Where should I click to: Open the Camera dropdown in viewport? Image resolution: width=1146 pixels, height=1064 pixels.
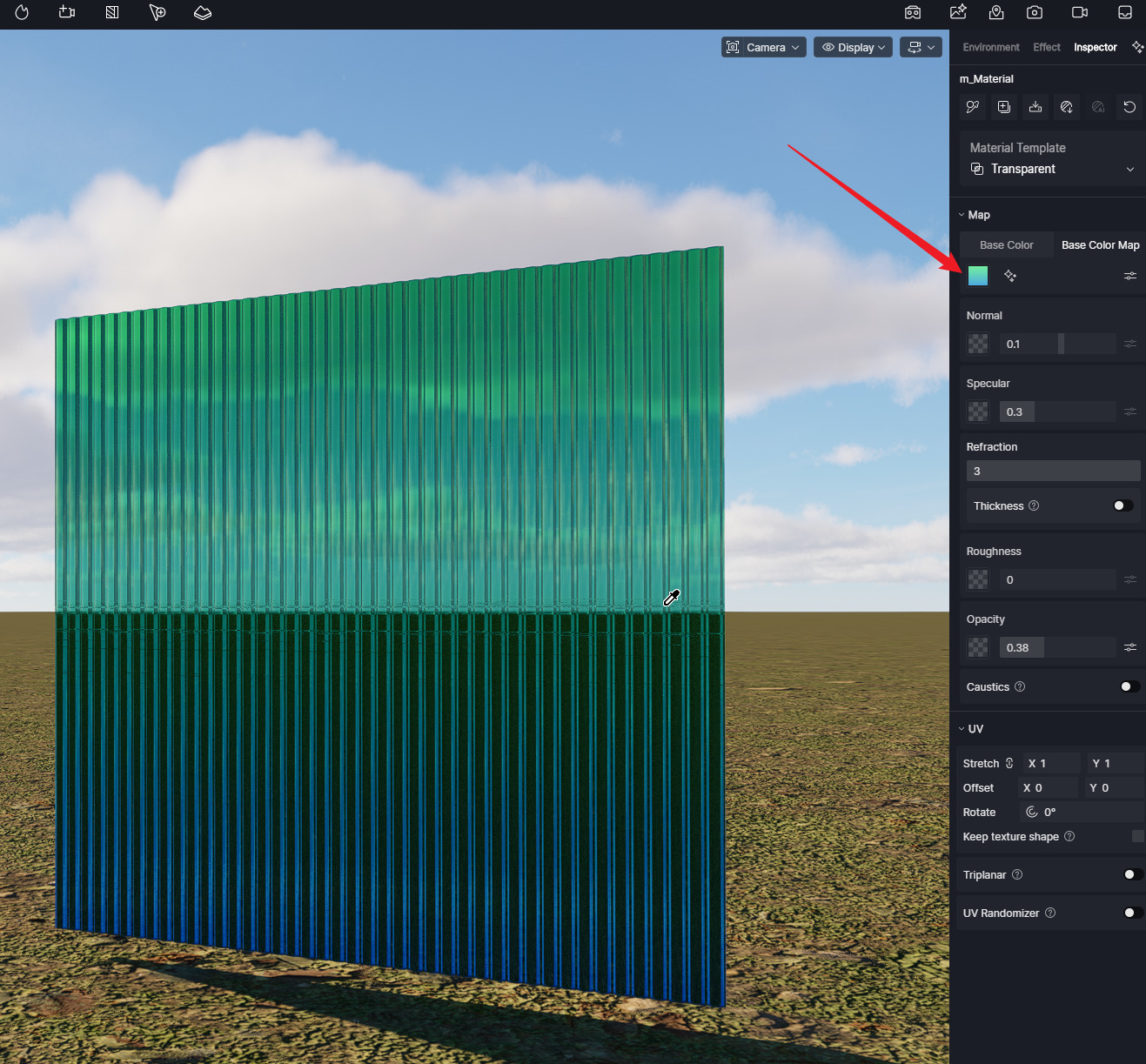coord(763,47)
